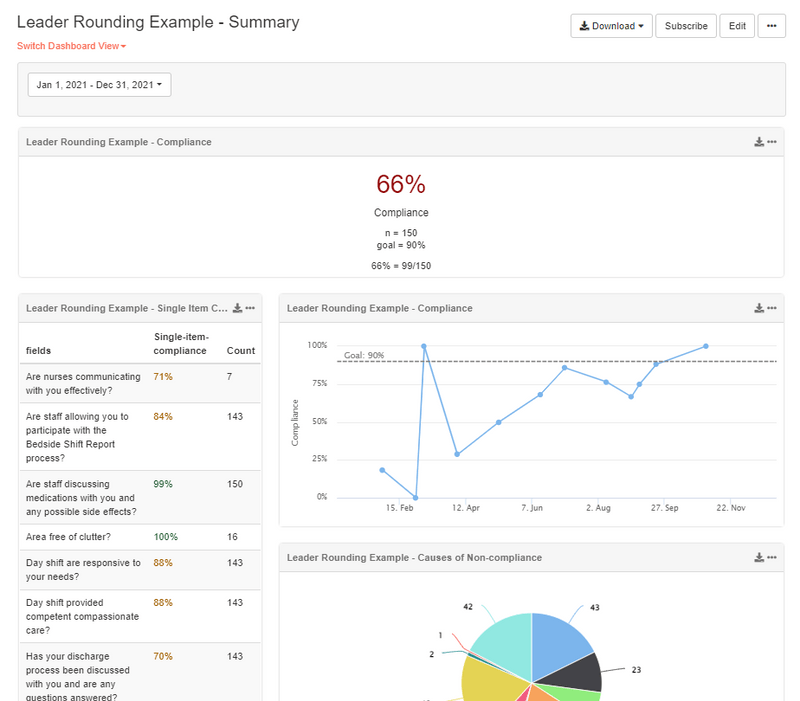Screen dimensions: 800x701
Task: Open ellipsis menu on Causes of Non-compliance panel
Action: coord(772,557)
